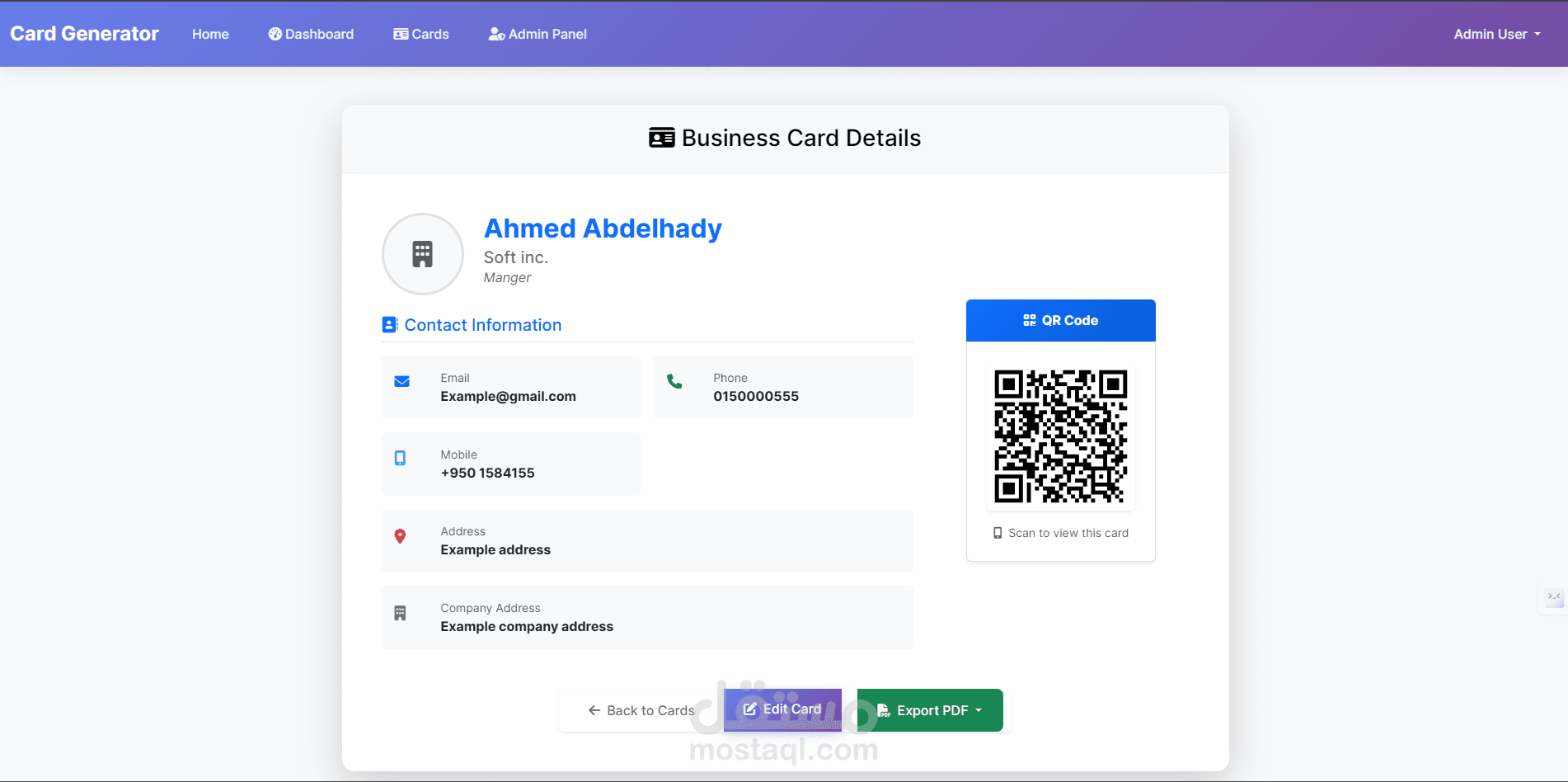Go to the Dashboard menu item

pos(311,34)
